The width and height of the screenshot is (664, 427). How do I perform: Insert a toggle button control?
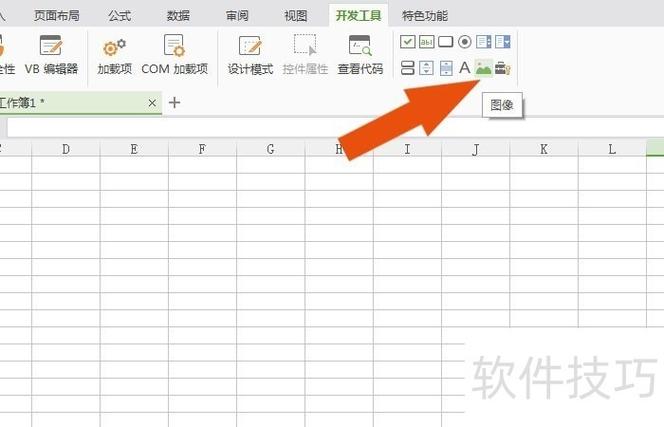point(407,68)
